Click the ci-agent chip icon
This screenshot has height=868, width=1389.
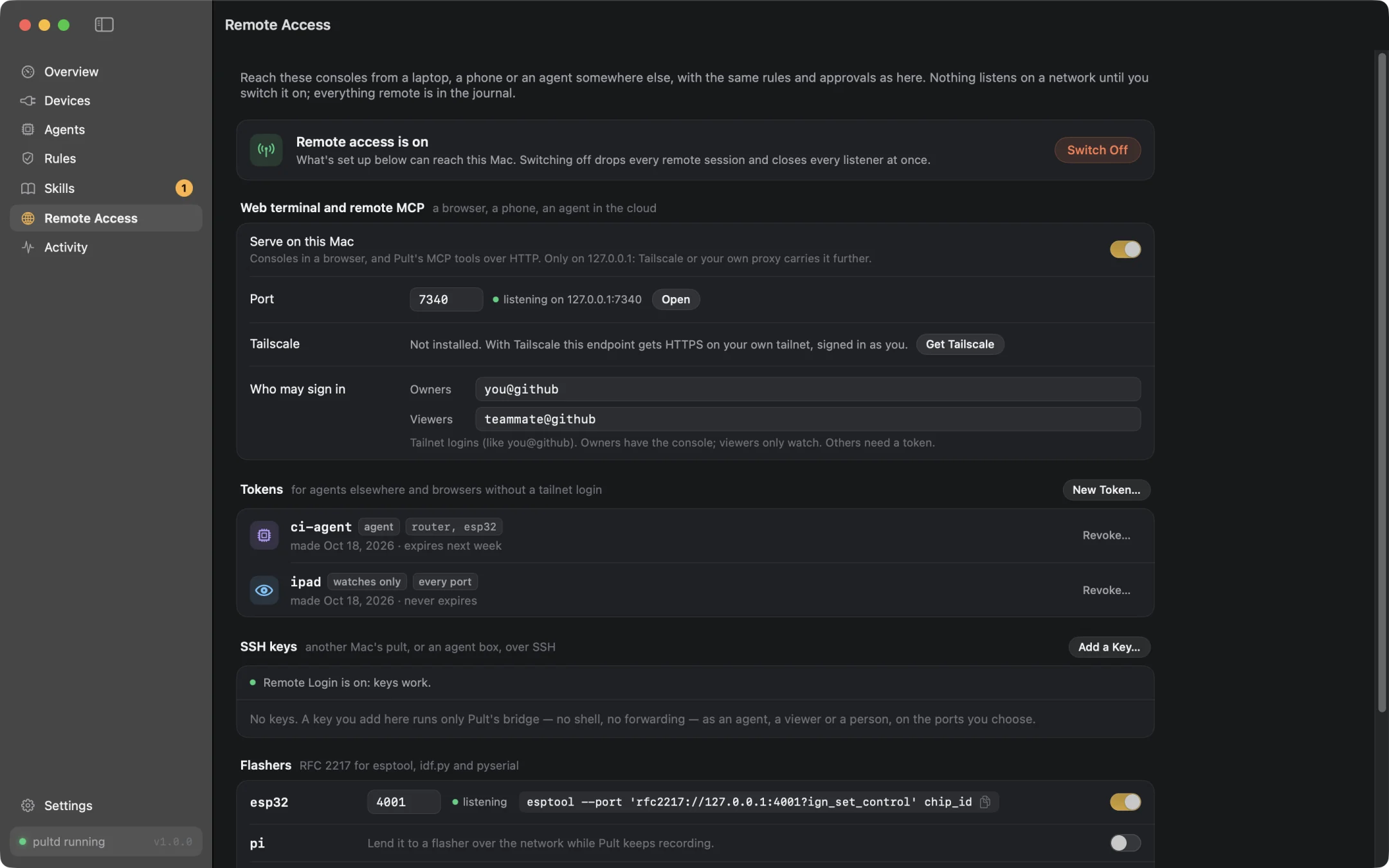[x=264, y=535]
